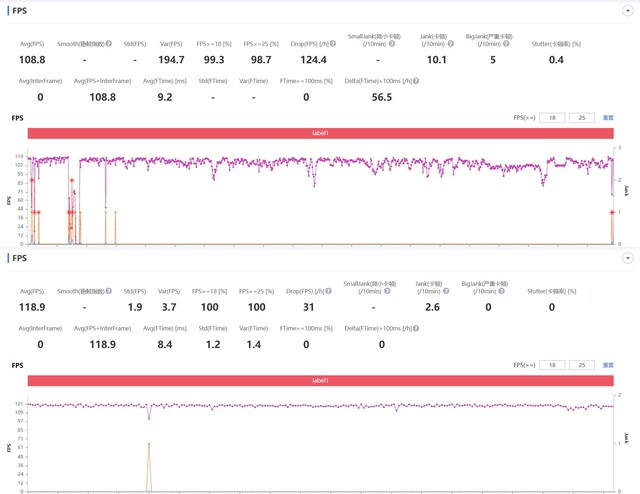The width and height of the screenshot is (640, 494).
Task: Open help icon next to top BigJank
Action: tap(506, 44)
